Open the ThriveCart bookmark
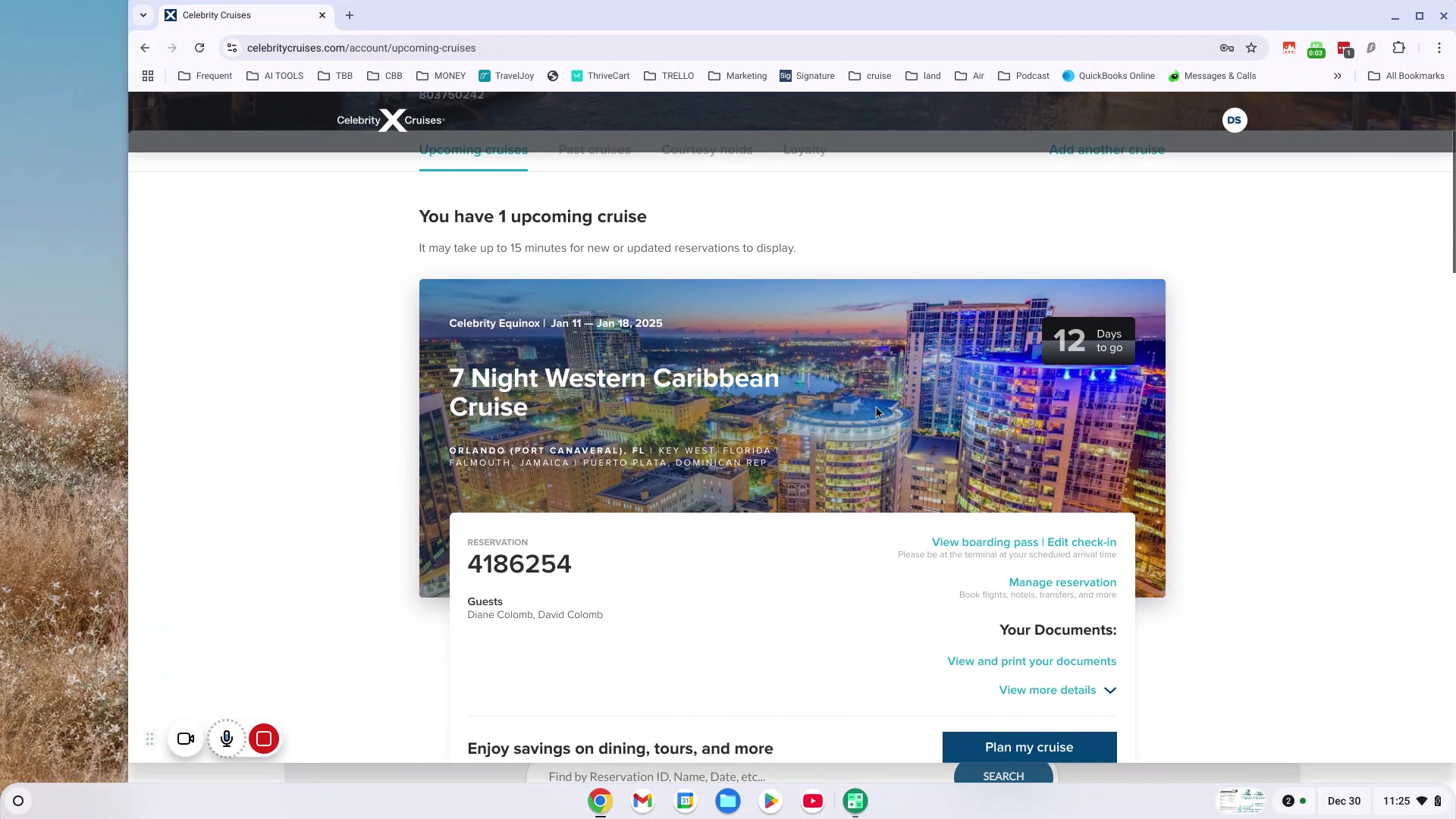 [x=601, y=76]
